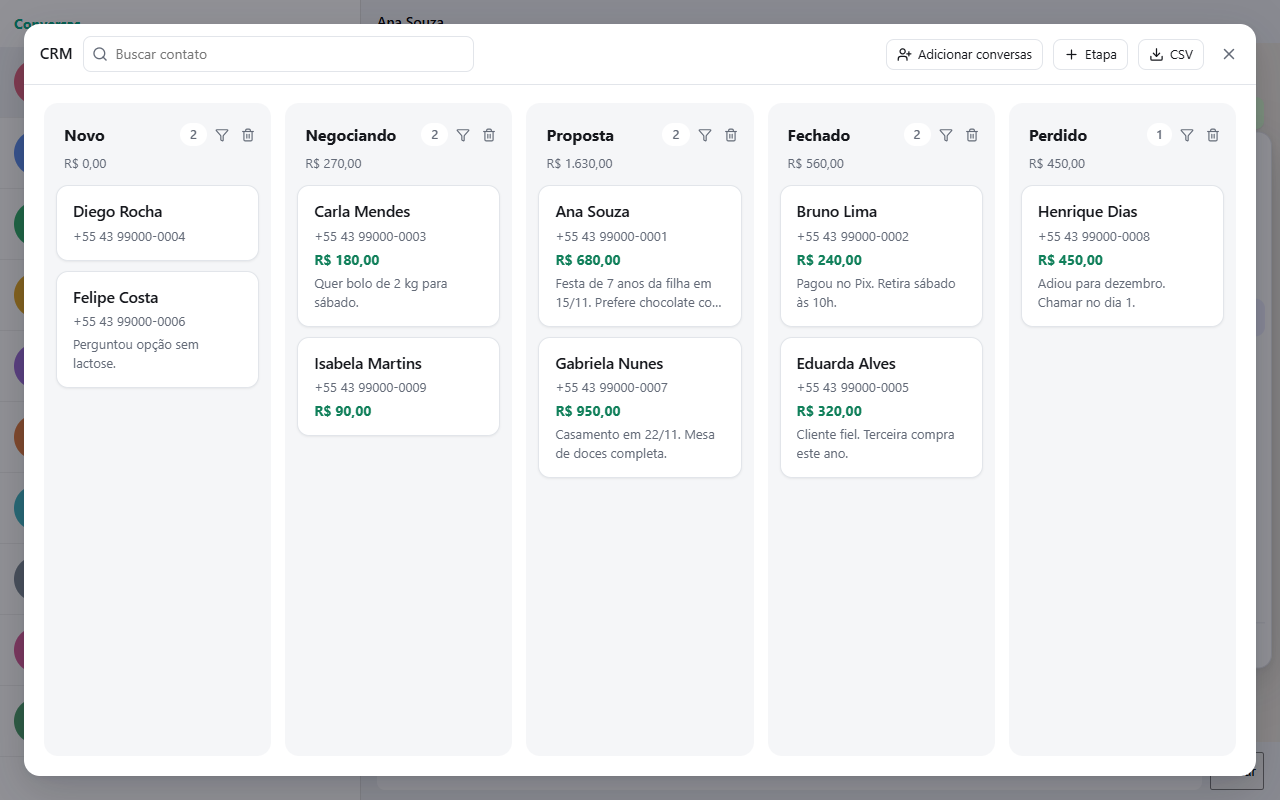Open Diego Rocha's contact card
1280x800 pixels.
pos(158,223)
